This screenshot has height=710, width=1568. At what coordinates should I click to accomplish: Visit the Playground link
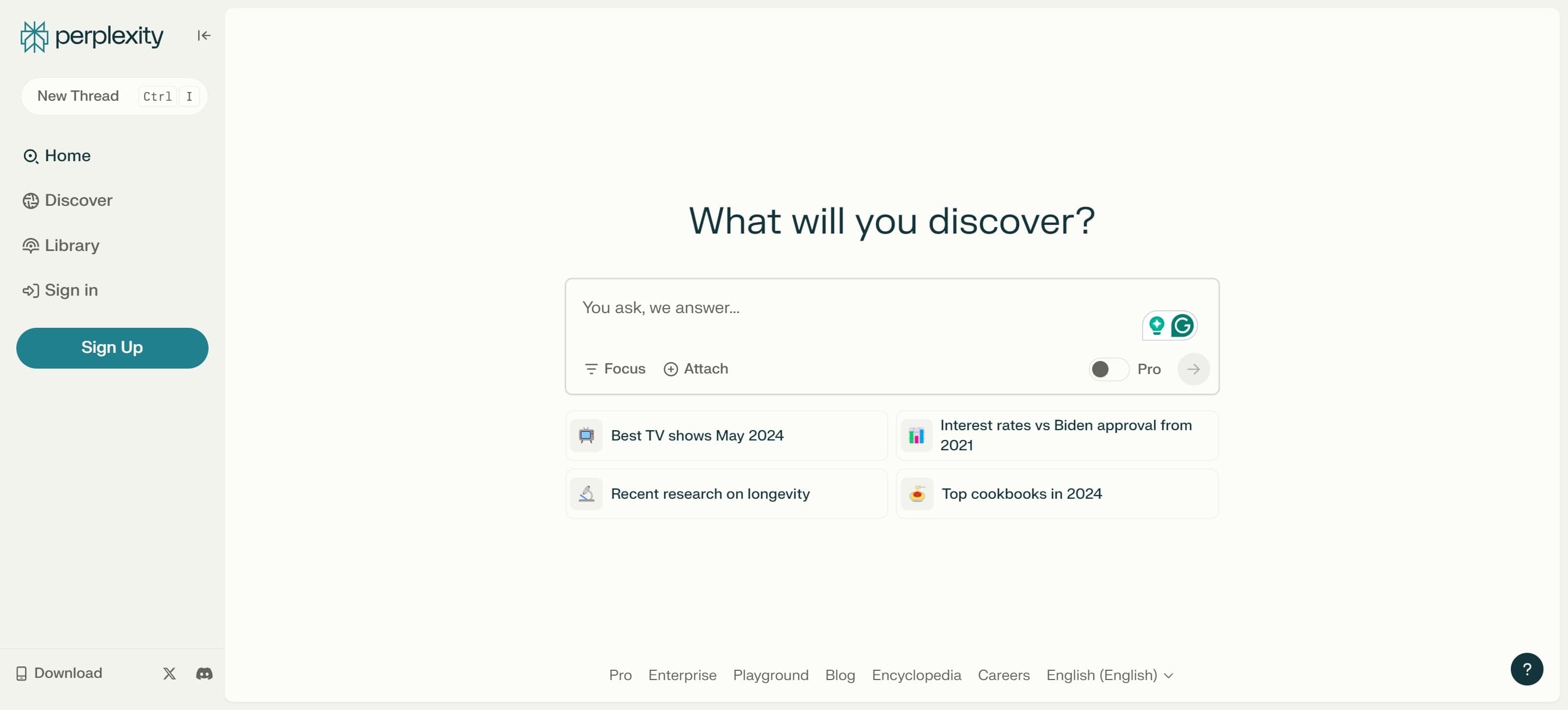[x=770, y=675]
